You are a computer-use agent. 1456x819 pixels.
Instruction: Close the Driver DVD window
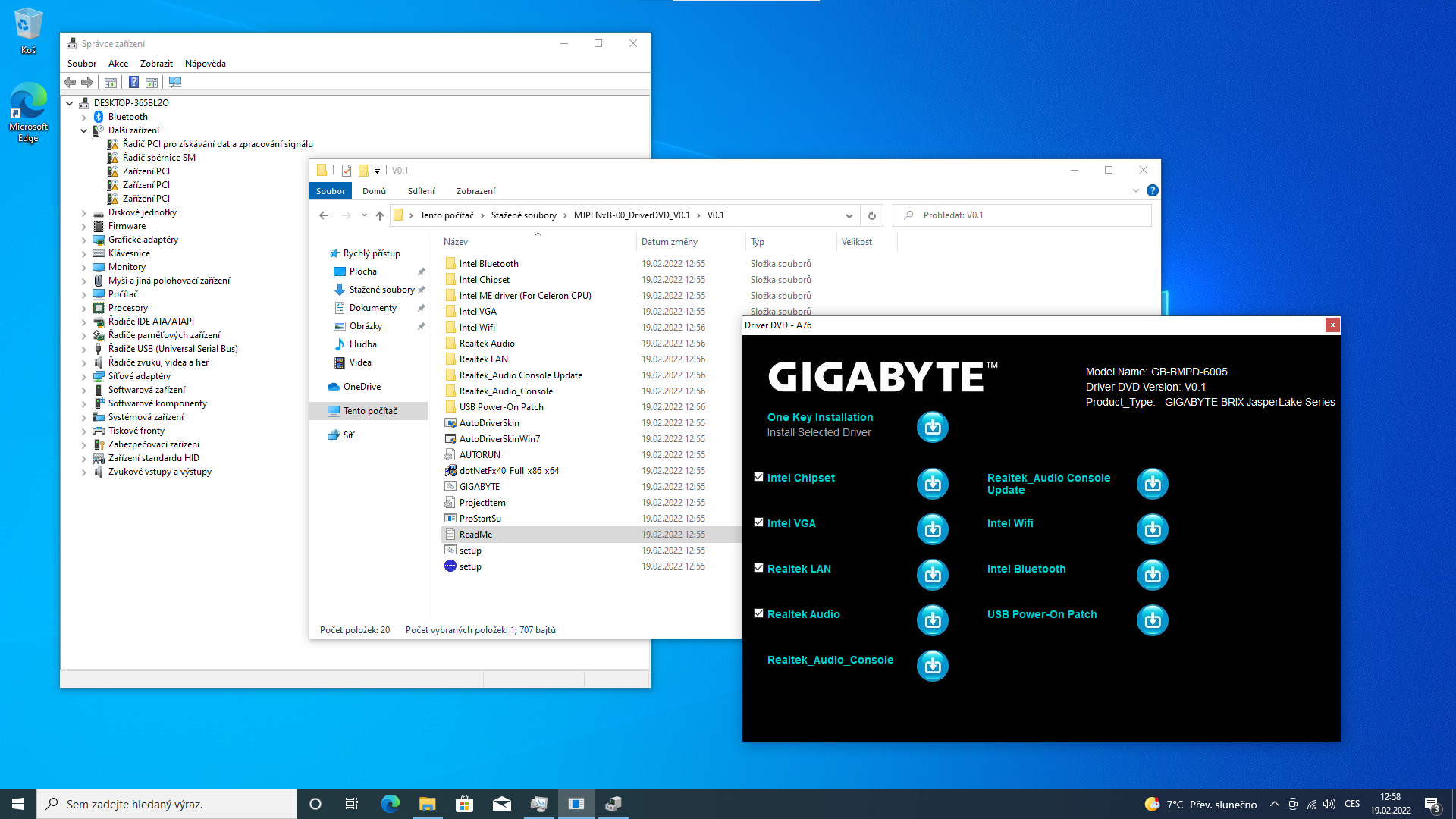[x=1332, y=325]
